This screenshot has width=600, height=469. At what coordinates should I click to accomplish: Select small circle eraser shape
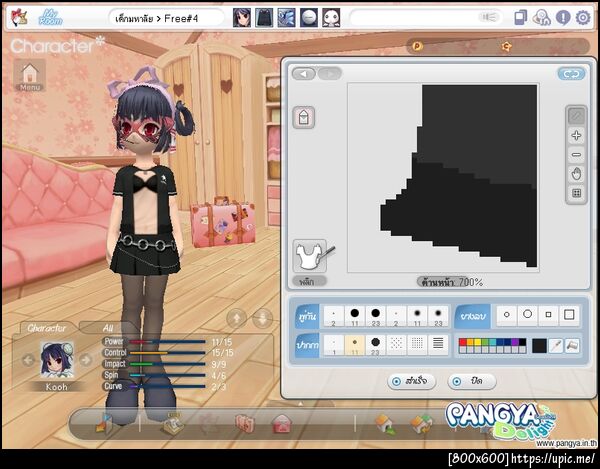tap(507, 315)
